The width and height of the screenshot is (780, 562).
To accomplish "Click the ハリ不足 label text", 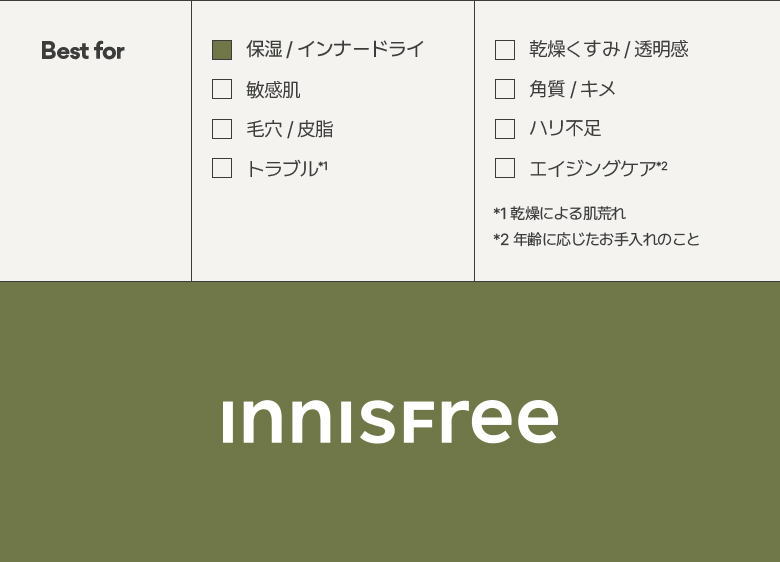I will (x=565, y=128).
